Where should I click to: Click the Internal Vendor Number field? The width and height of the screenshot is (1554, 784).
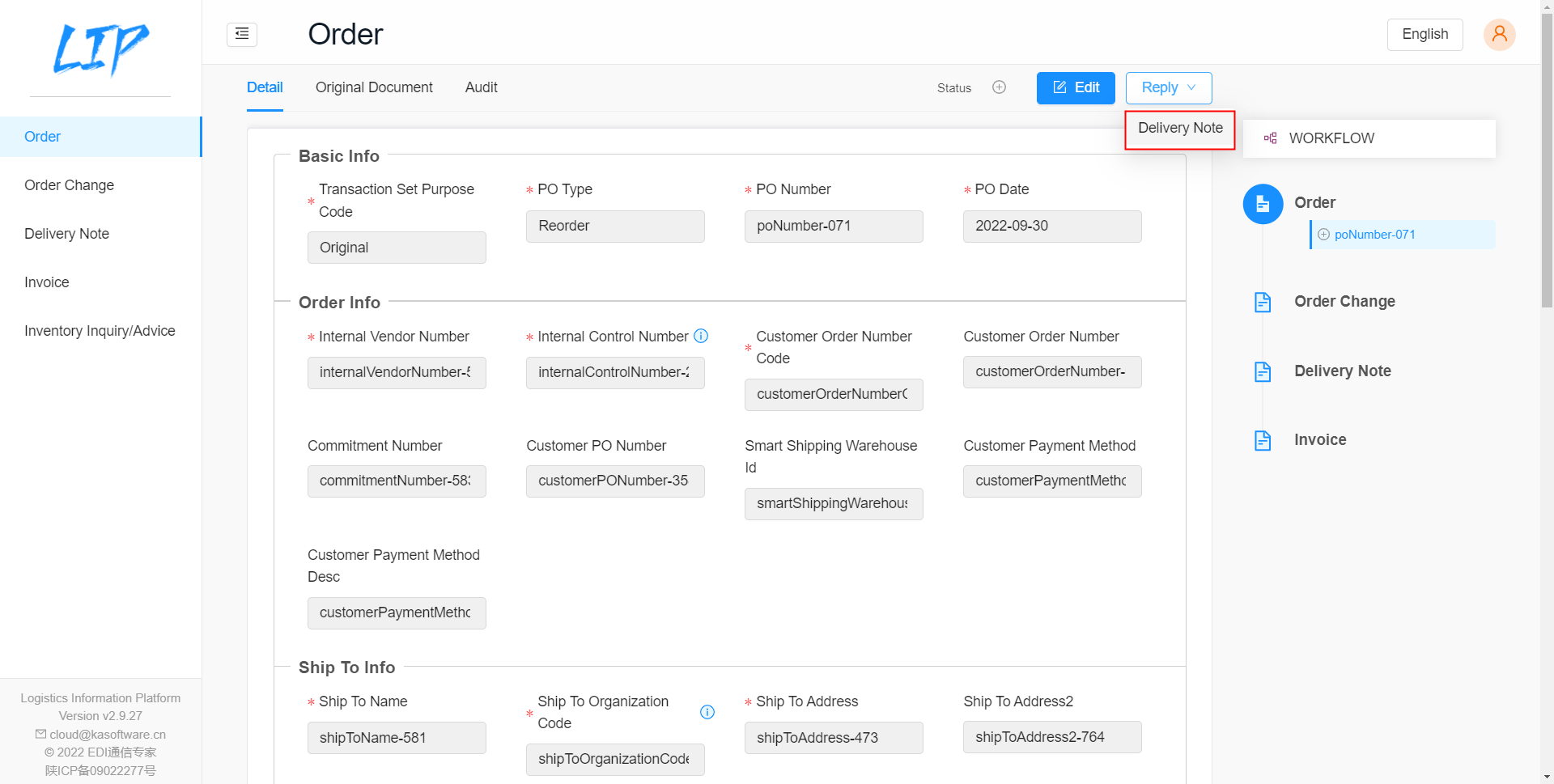(x=397, y=372)
